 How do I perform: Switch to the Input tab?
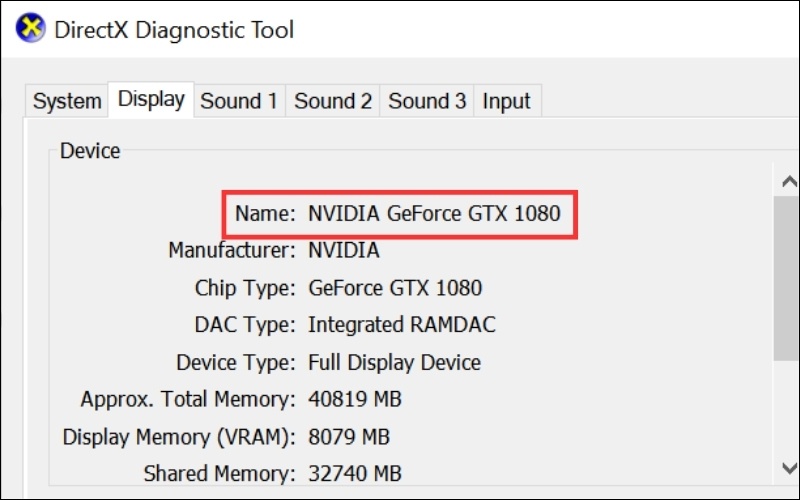pyautogui.click(x=506, y=102)
